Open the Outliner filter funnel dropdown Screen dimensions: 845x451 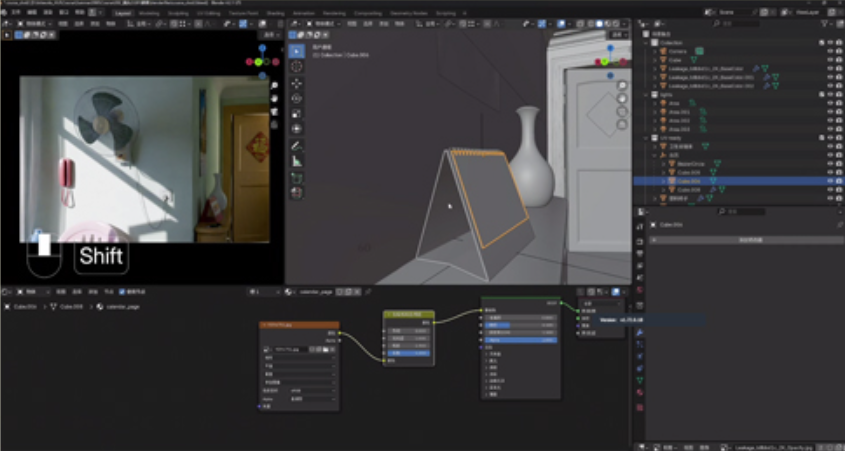click(x=827, y=24)
